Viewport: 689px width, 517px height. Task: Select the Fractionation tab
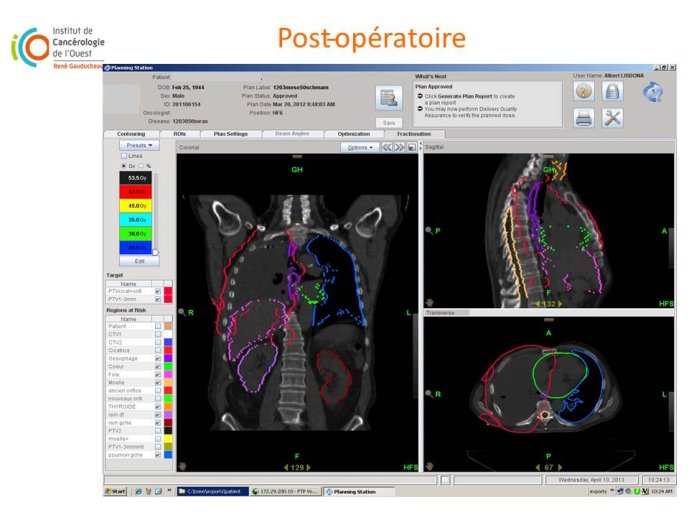click(414, 134)
